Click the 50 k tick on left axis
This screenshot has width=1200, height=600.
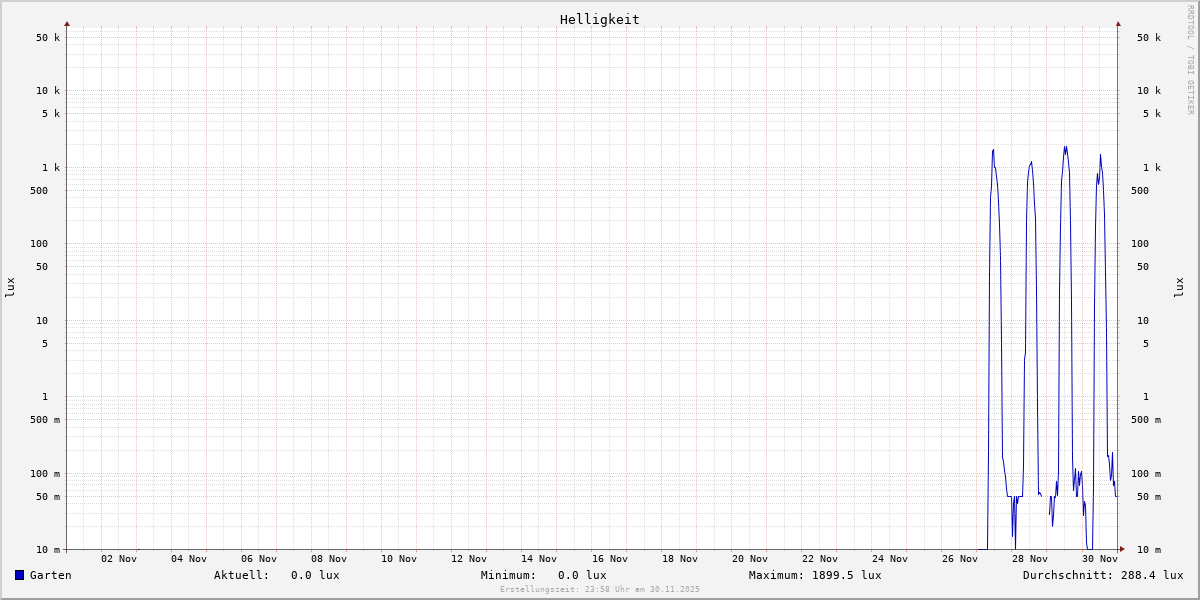[48, 38]
